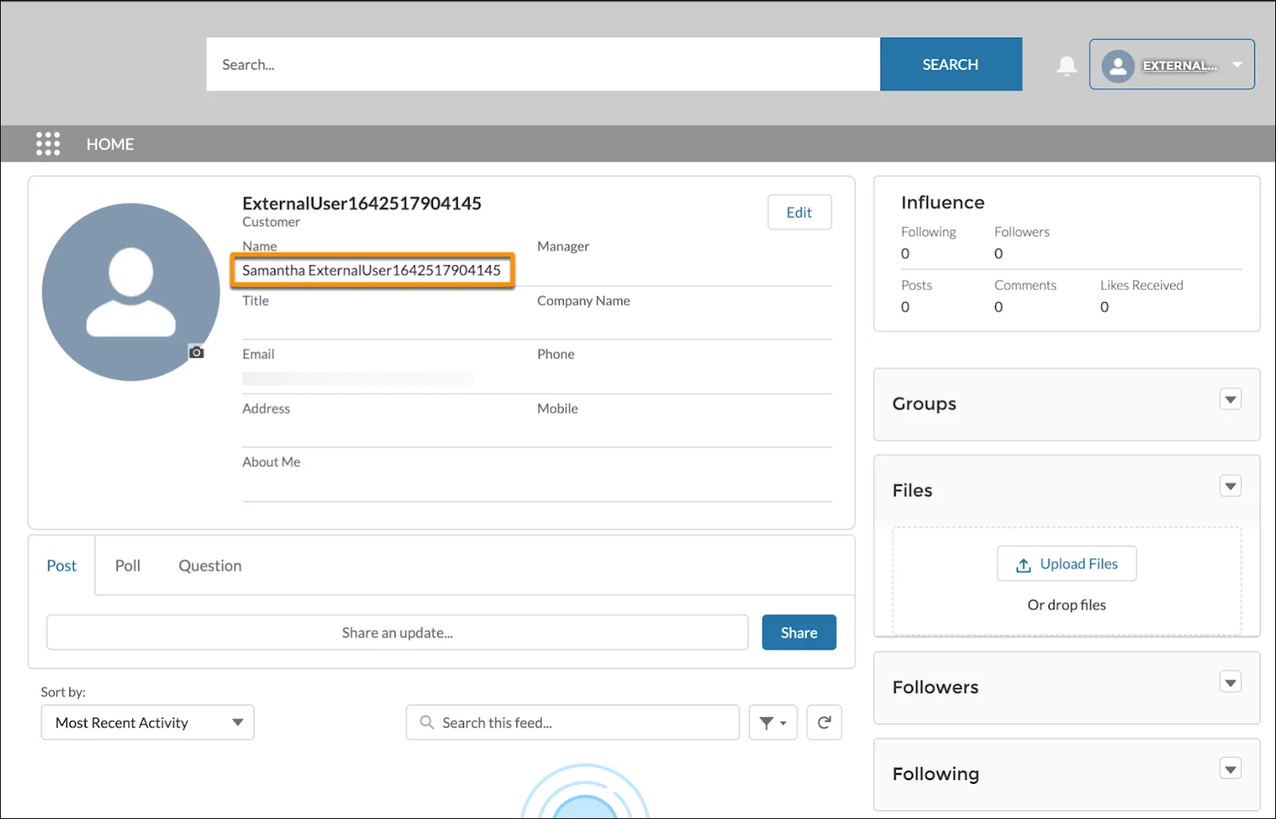Click the ExternalUser1642517904145 profile heading
The image size is (1276, 819).
click(362, 203)
